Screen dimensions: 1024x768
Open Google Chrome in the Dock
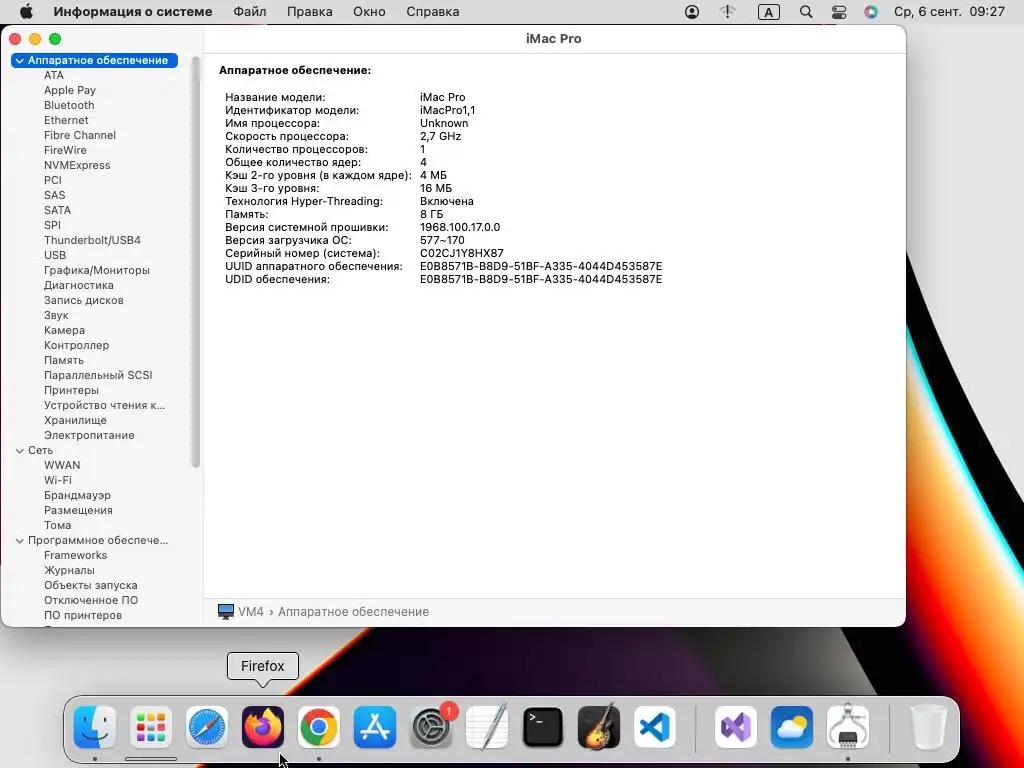(x=319, y=727)
